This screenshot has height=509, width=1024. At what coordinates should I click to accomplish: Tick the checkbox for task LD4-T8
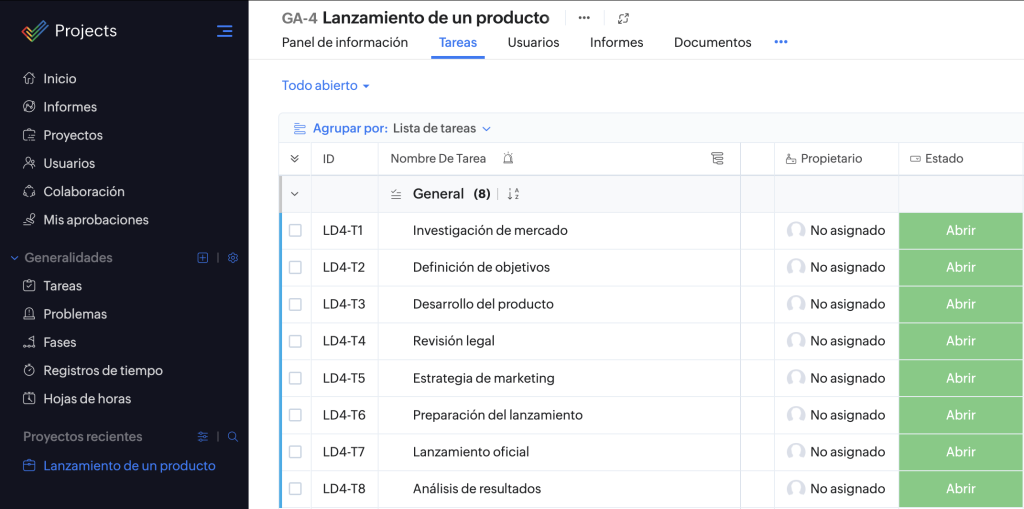click(x=295, y=489)
